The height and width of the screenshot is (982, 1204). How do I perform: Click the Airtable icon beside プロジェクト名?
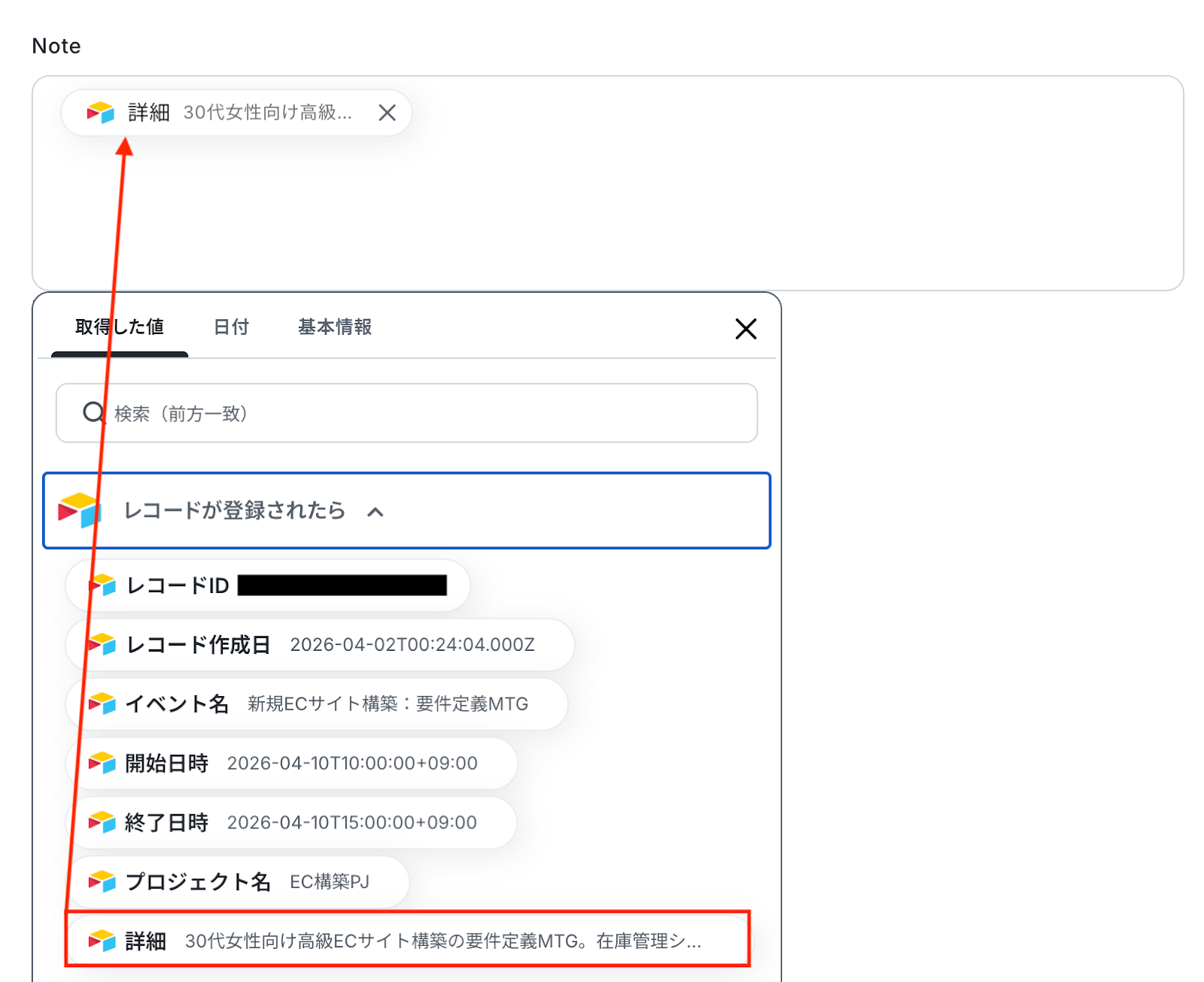pos(102,882)
